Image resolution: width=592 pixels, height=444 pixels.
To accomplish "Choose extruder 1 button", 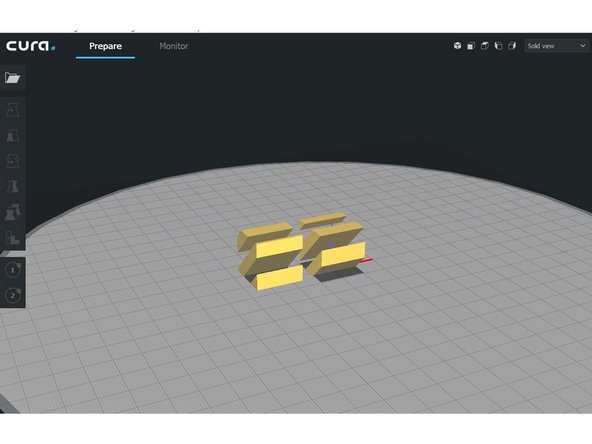I will [13, 270].
